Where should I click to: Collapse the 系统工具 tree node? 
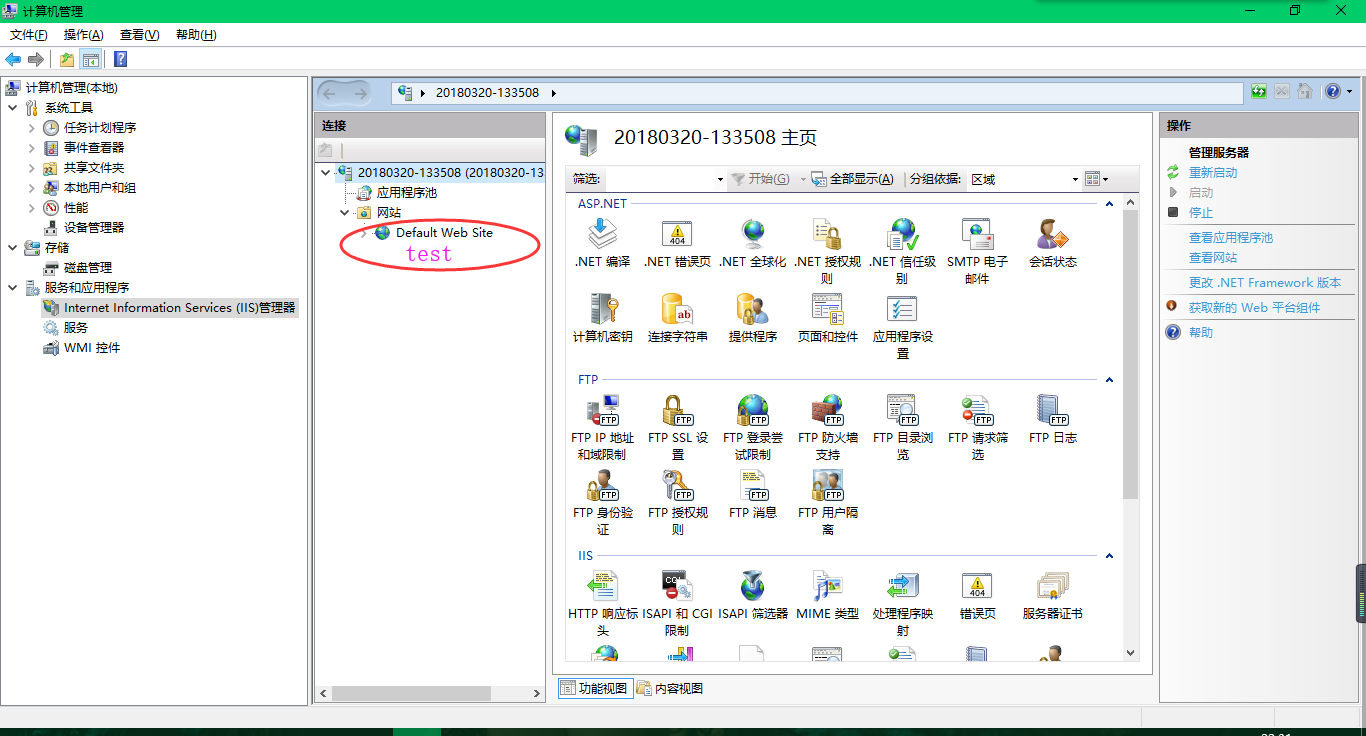coord(12,107)
